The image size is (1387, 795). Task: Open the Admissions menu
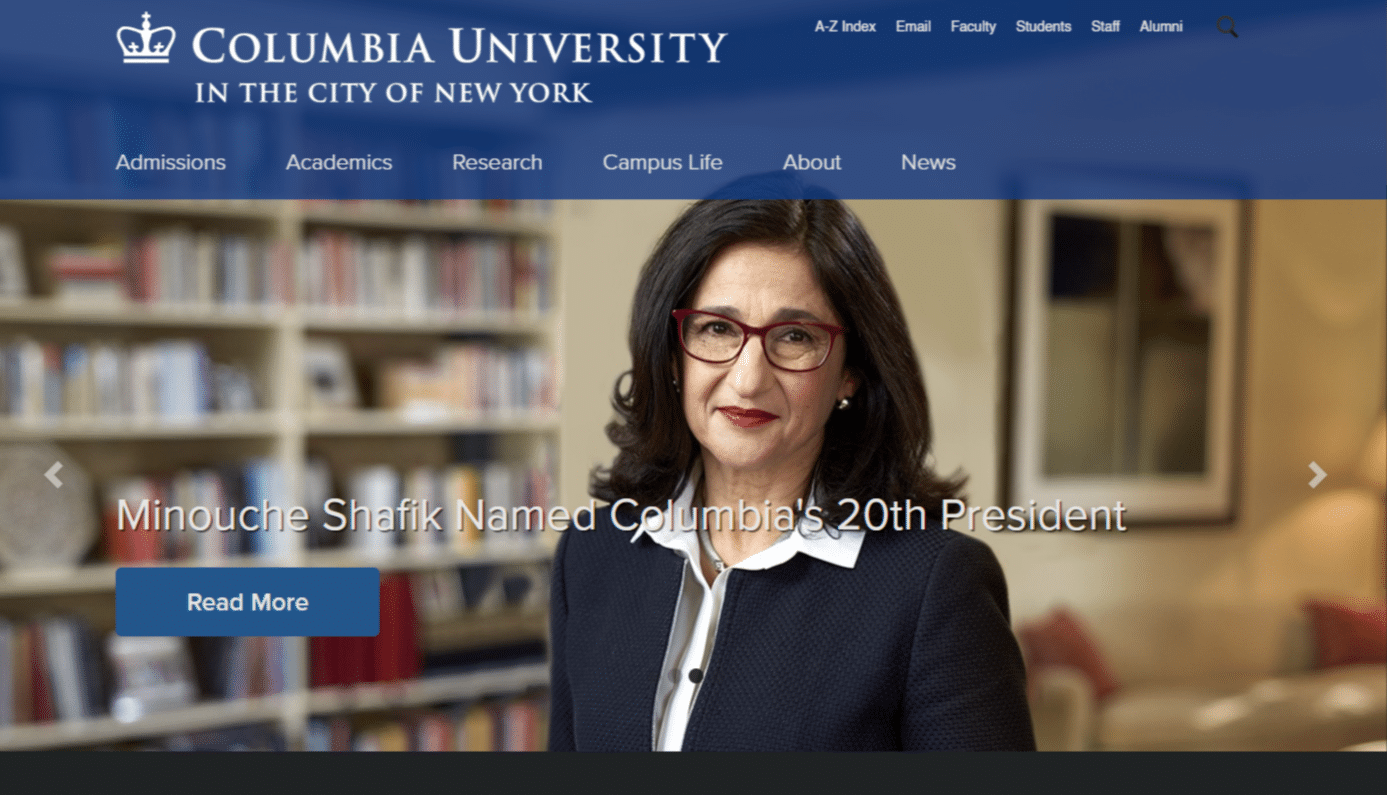point(171,162)
